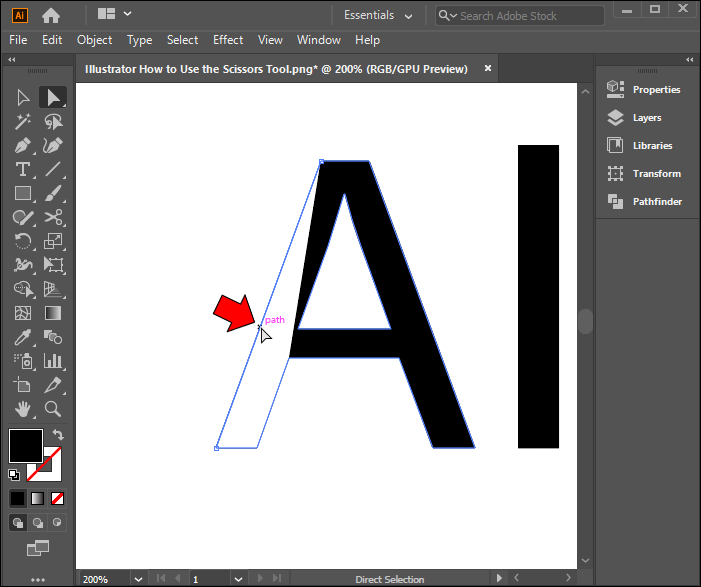
Task: Open the zoom level dropdown
Action: pos(138,579)
